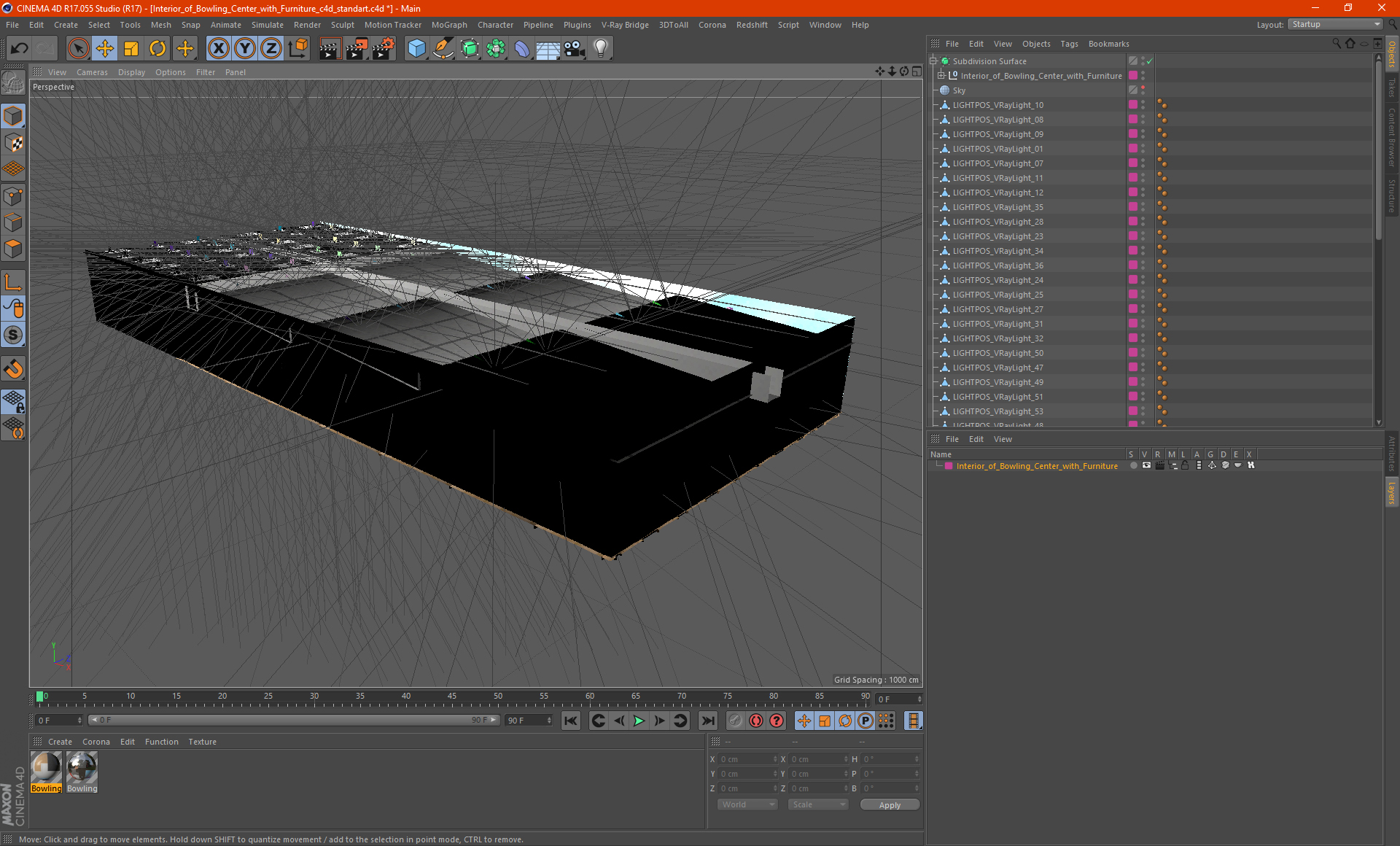Open Edit Render Settings icon
The height and width of the screenshot is (846, 1400).
pos(384,49)
